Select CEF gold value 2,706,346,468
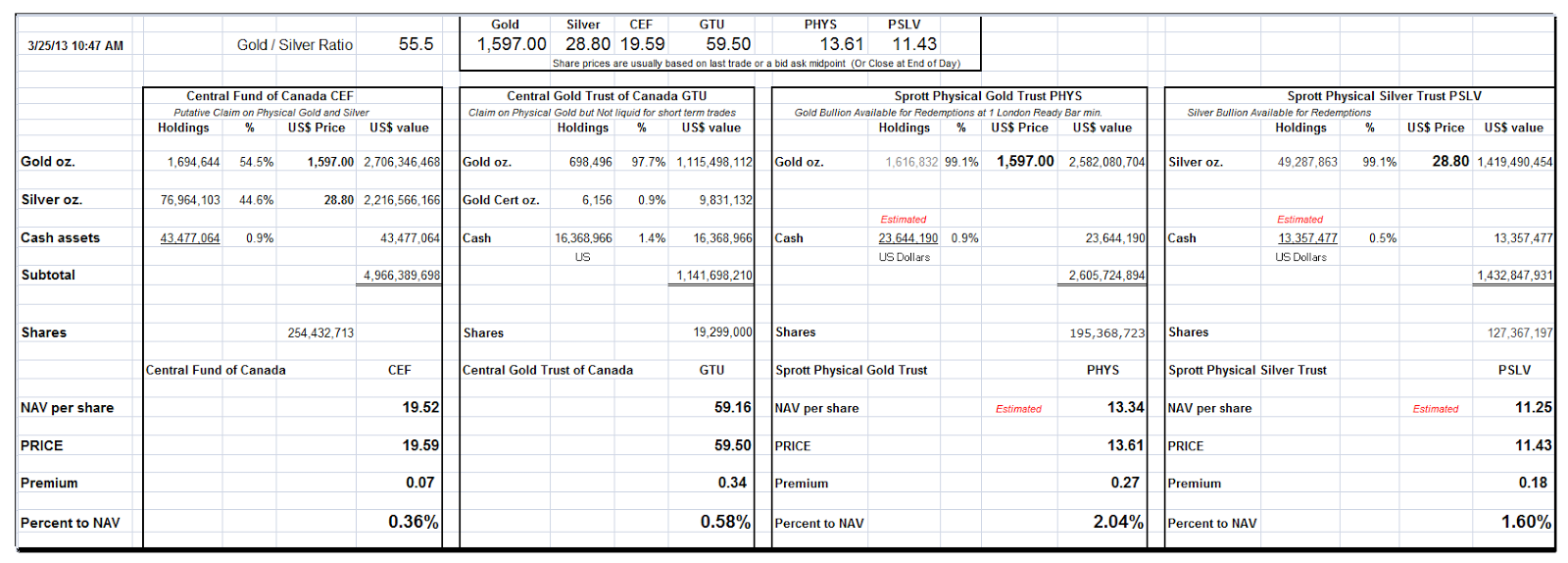Image resolution: width=1568 pixels, height=563 pixels. tap(402, 162)
